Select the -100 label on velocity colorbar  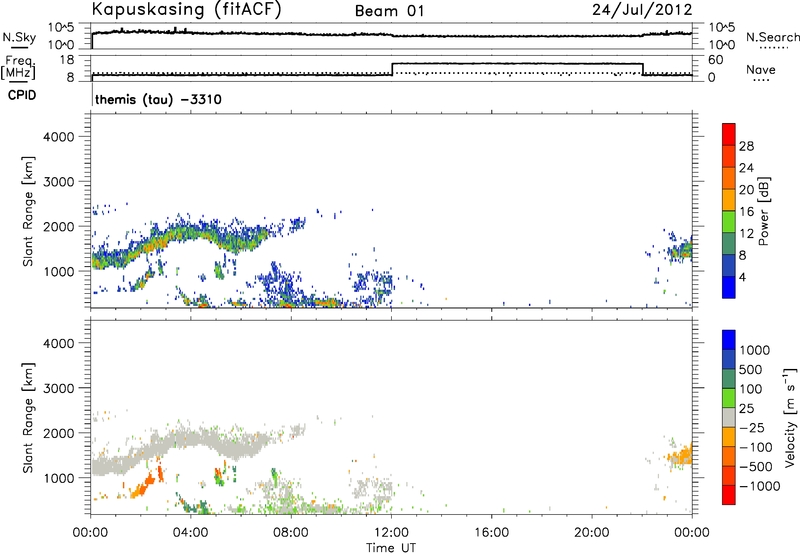coord(756,447)
